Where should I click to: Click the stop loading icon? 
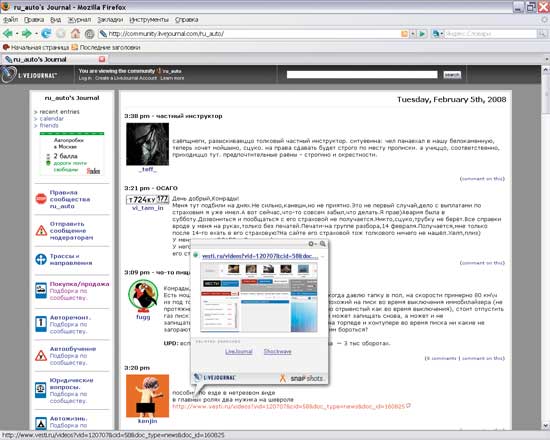pos(61,34)
